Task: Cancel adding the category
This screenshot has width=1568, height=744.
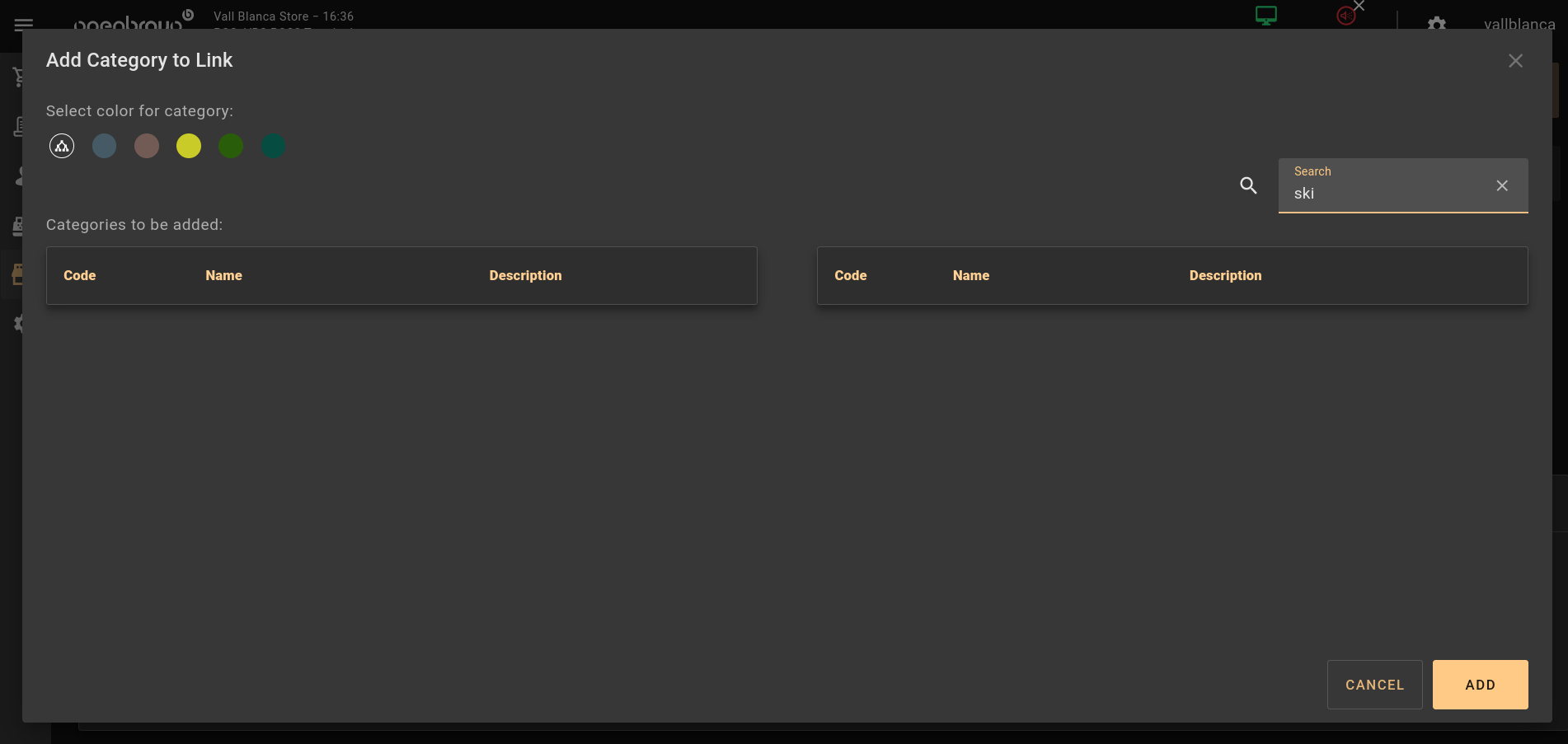Action: (x=1375, y=685)
